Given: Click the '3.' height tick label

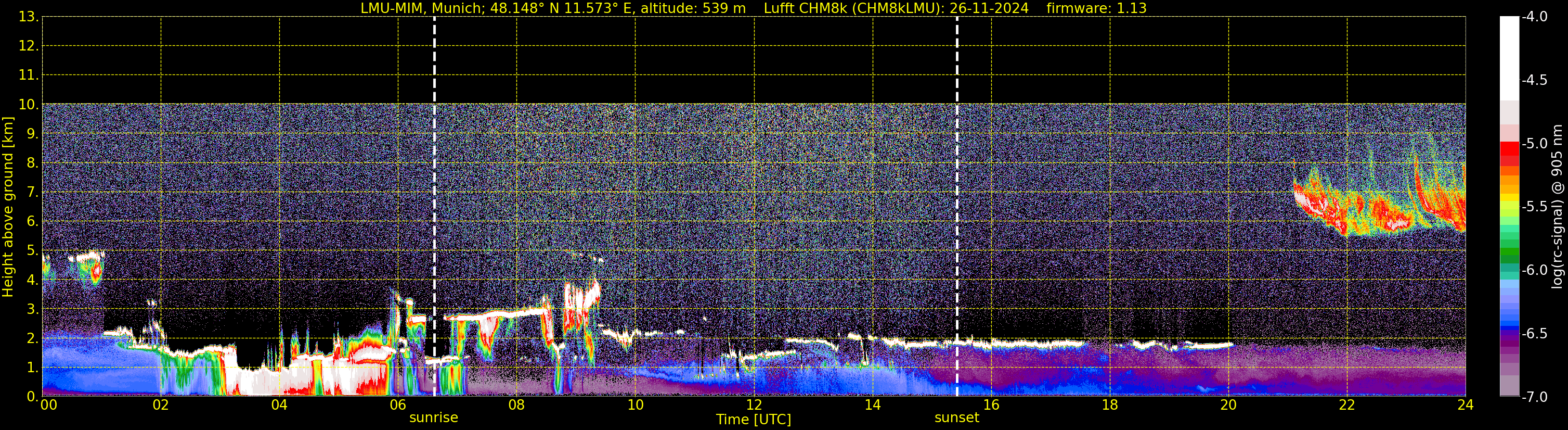Looking at the screenshot, I should point(32,309).
